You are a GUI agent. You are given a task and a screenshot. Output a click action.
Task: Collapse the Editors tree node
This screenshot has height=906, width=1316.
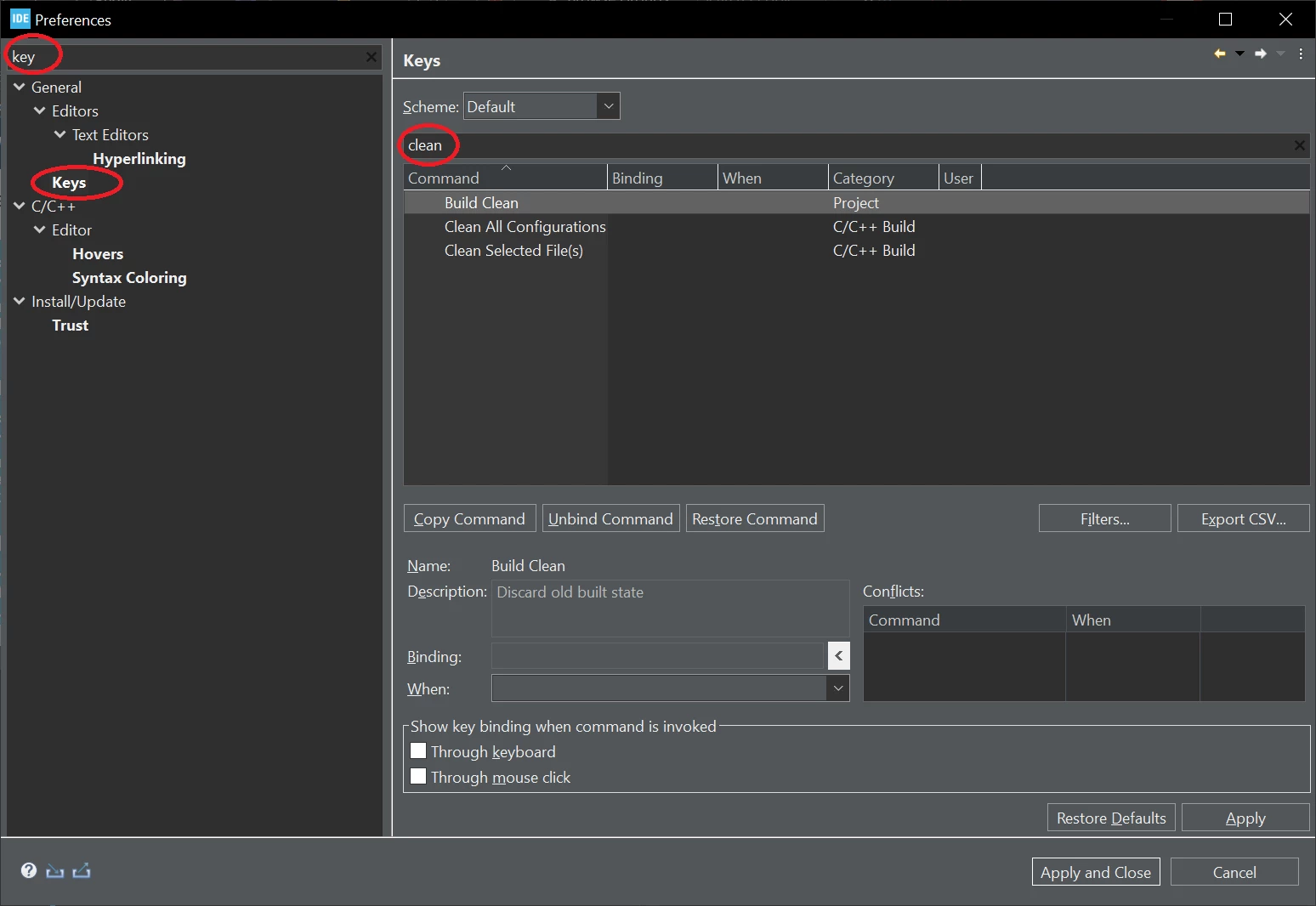(40, 110)
